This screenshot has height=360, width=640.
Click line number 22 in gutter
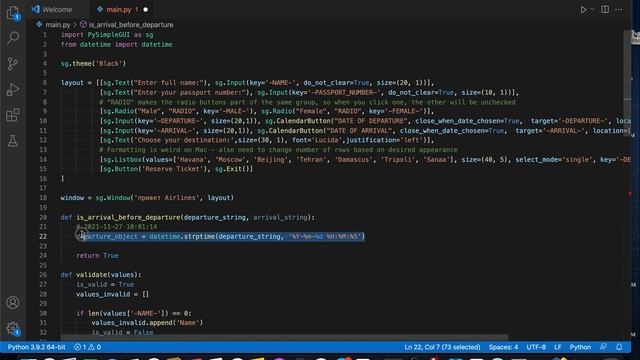coord(43,236)
